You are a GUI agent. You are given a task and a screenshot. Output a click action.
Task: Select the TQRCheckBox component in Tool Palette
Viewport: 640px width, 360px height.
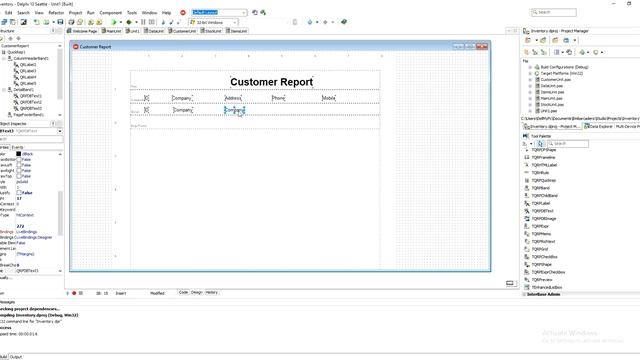[544, 257]
